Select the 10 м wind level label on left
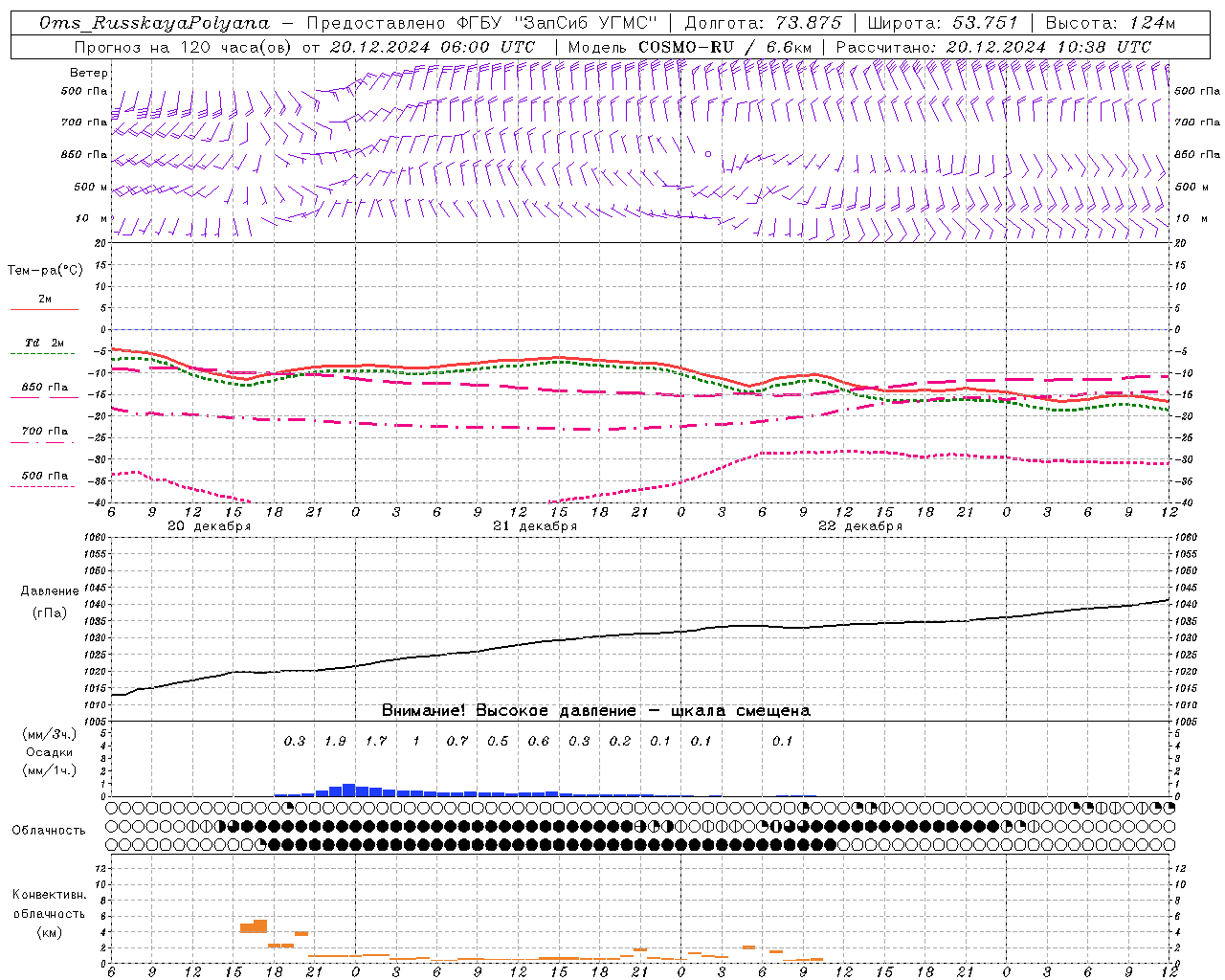The image size is (1225, 980). click(x=91, y=218)
